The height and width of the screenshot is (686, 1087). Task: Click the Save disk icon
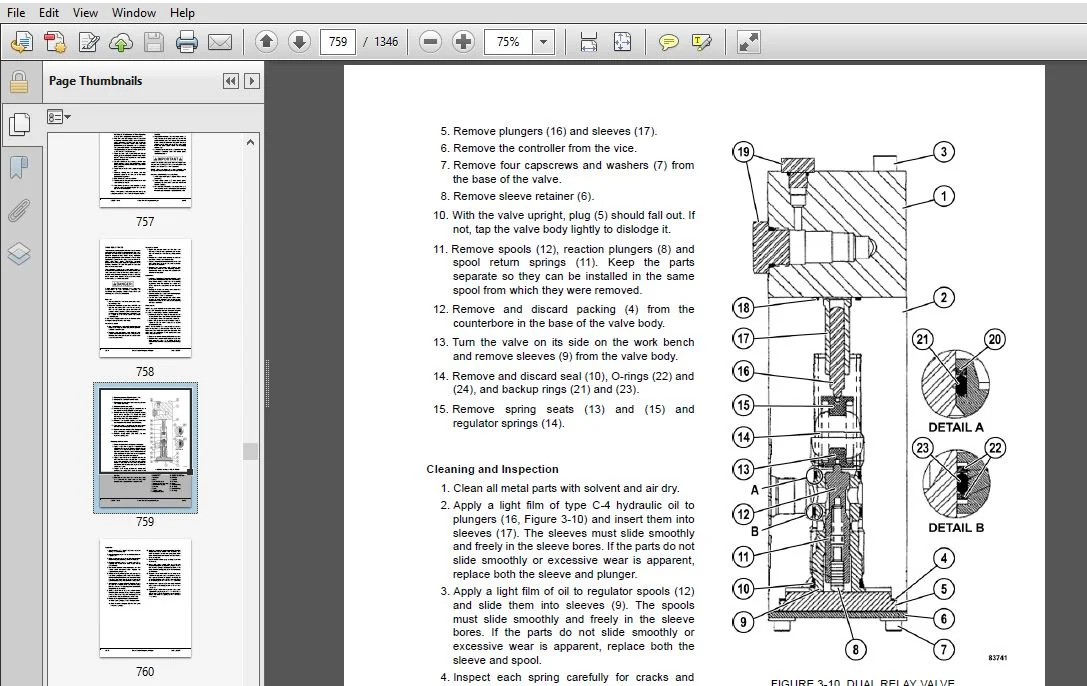[x=154, y=42]
